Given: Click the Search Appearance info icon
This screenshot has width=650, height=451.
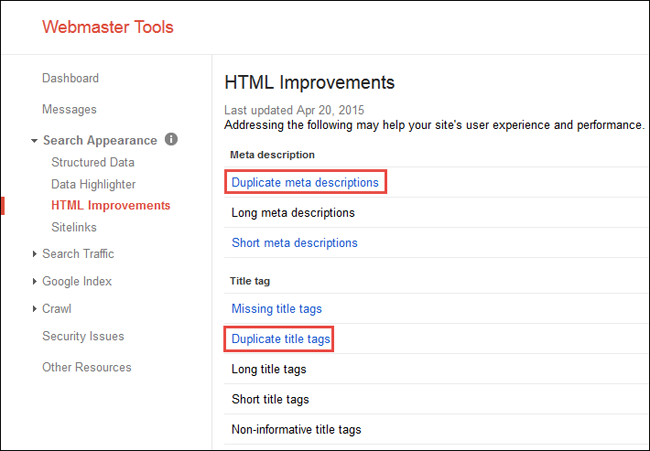Looking at the screenshot, I should pos(171,139).
